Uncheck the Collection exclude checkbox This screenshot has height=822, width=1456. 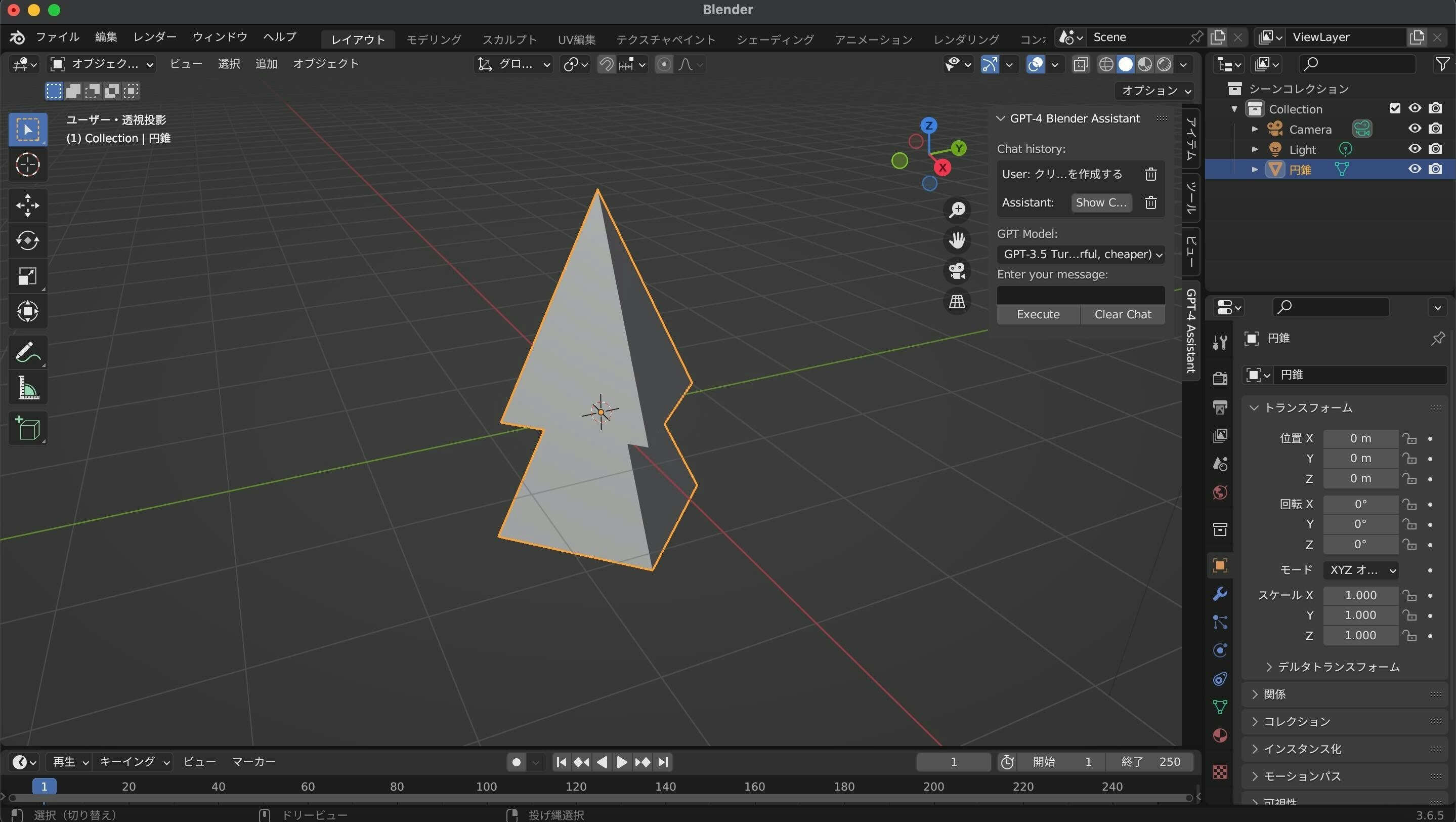pos(1395,108)
